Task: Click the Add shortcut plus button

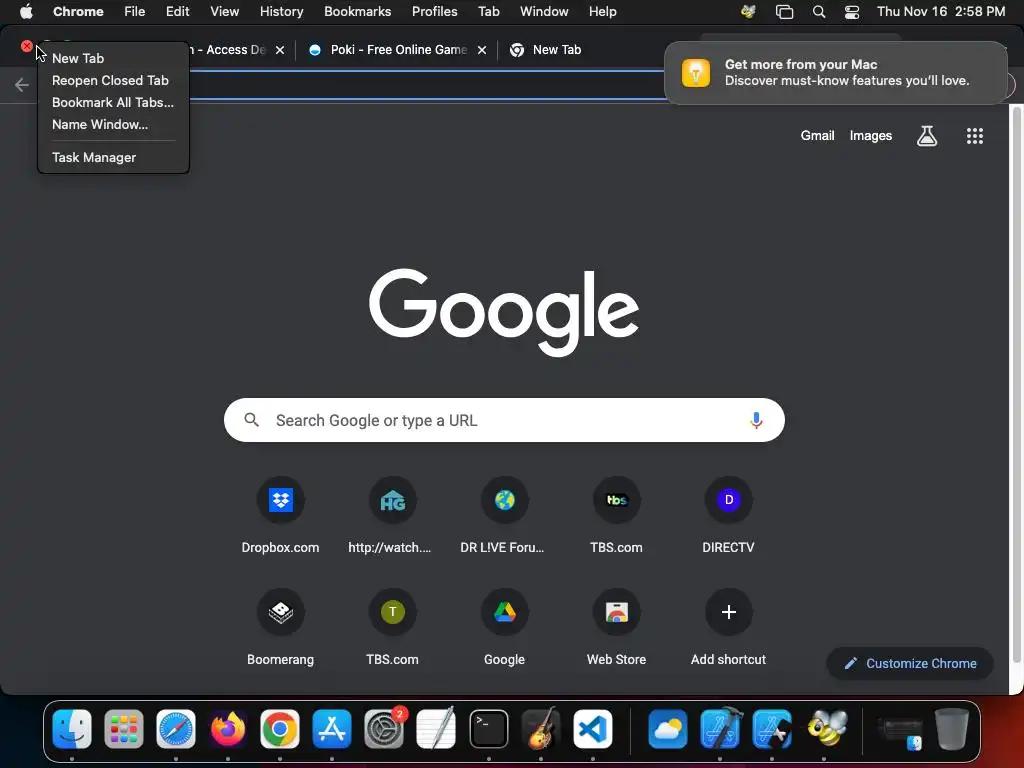Action: 729,612
